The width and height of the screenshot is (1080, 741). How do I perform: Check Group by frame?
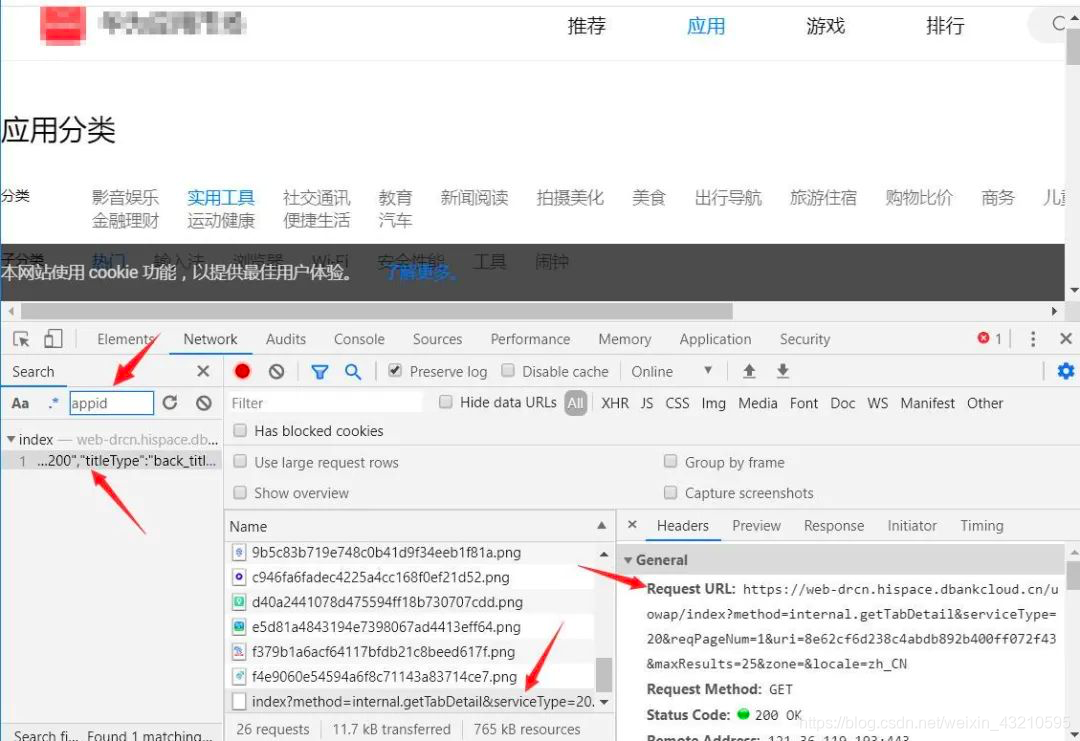point(670,461)
